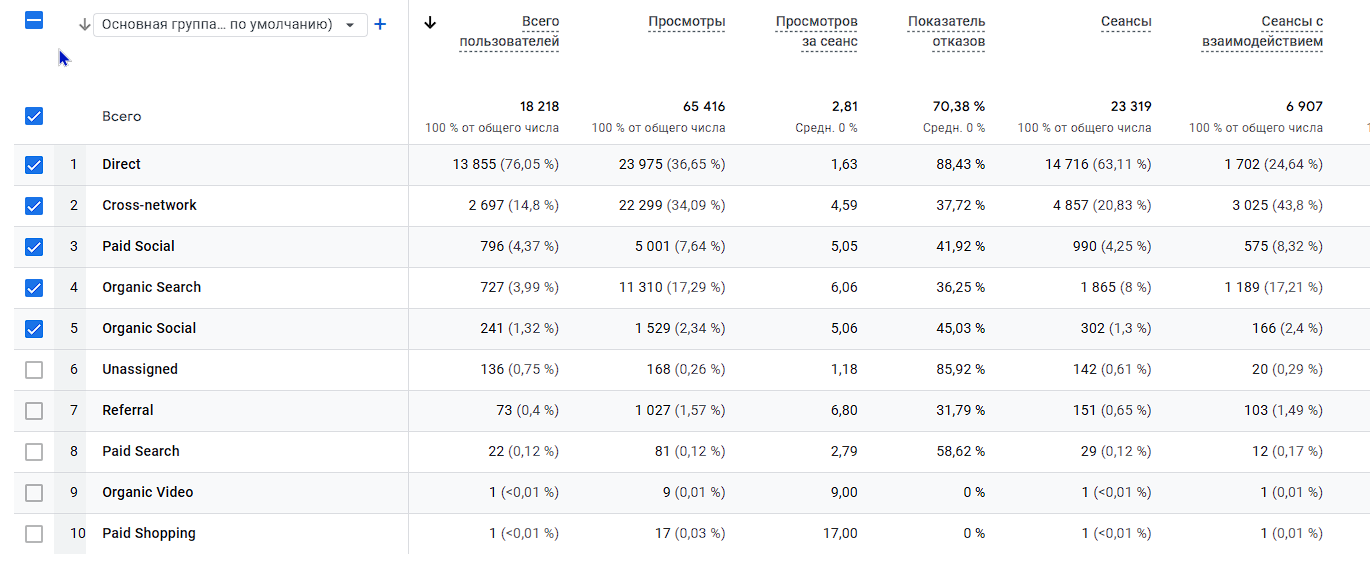Click the Всего пользователей column header
The width and height of the screenshot is (1370, 580).
tap(509, 31)
